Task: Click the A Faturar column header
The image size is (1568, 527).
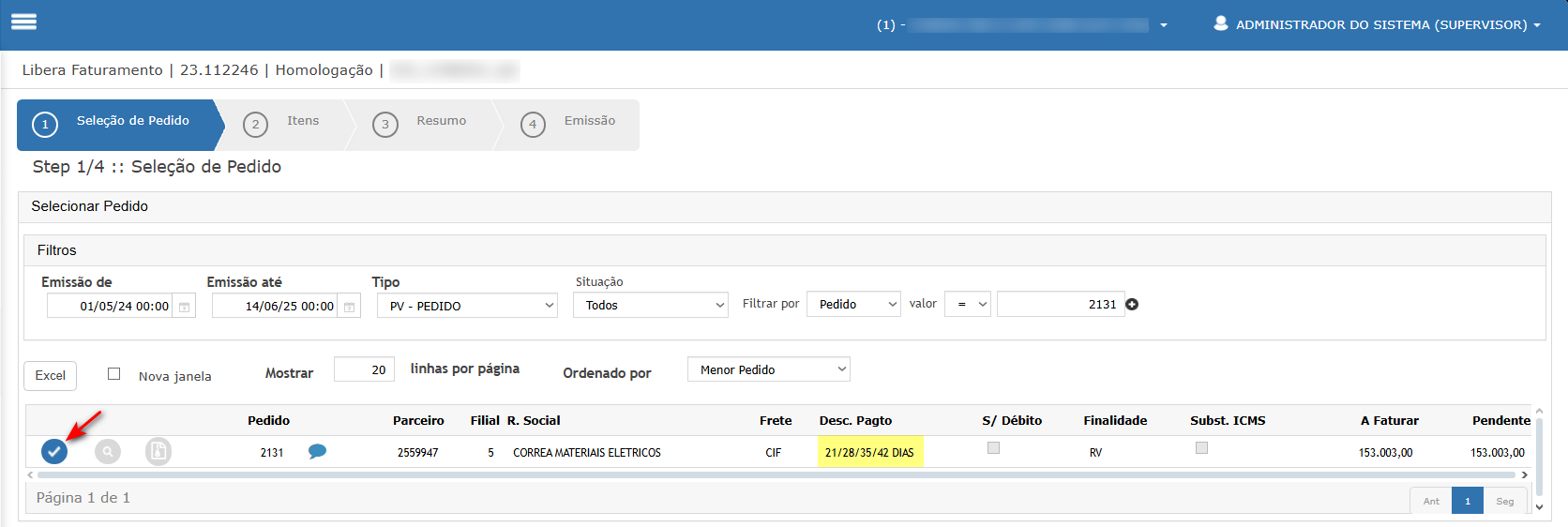Action: click(x=1389, y=420)
